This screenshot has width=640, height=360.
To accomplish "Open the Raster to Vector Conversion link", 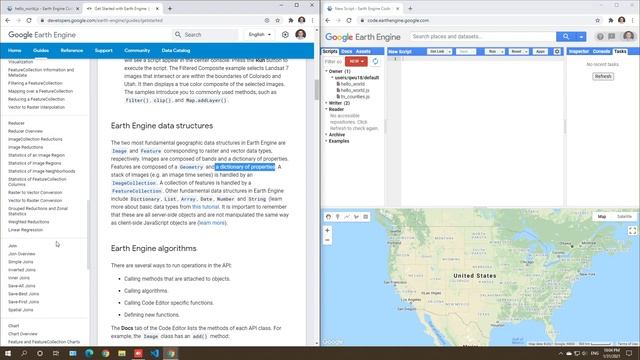I will [35, 193].
